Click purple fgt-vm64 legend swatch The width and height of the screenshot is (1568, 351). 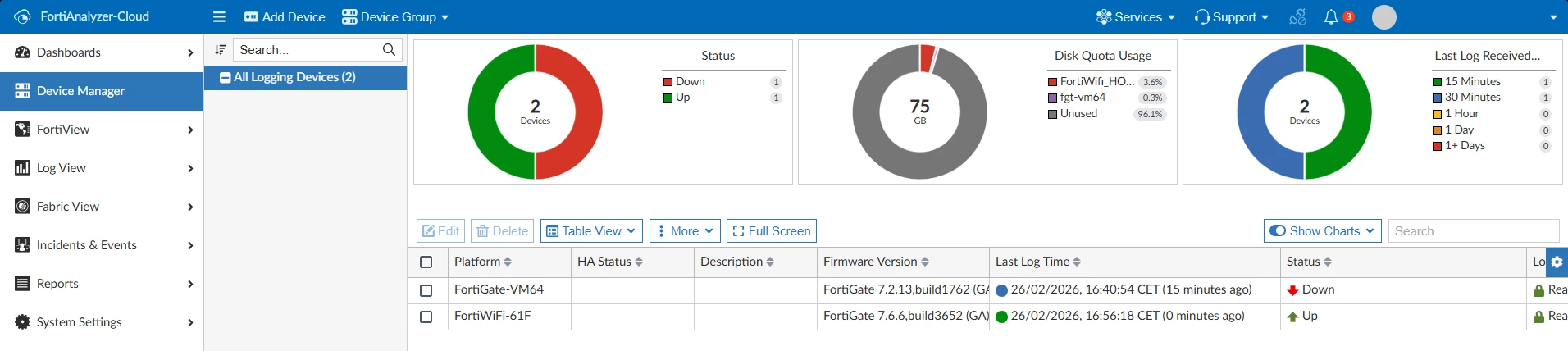tap(1053, 98)
